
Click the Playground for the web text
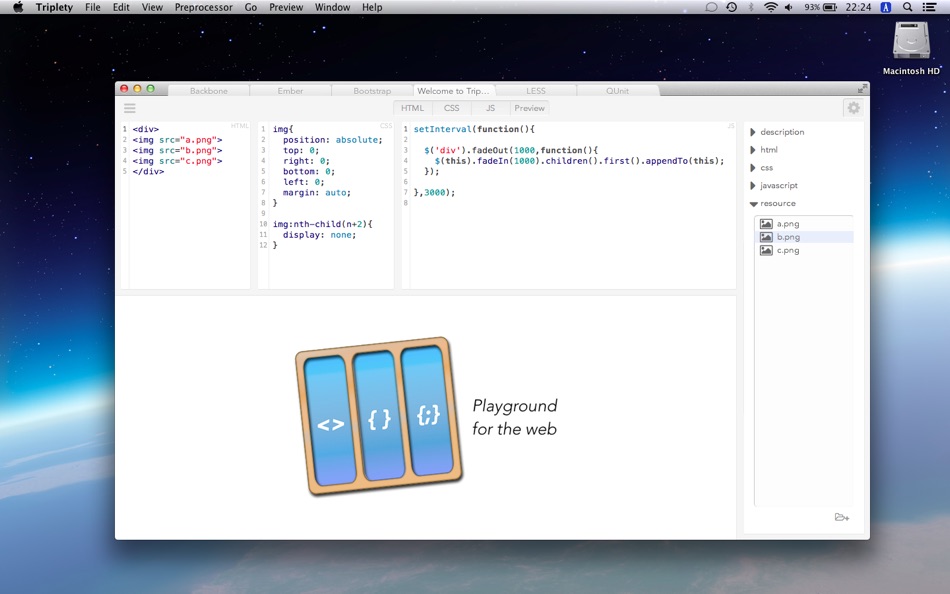514,417
